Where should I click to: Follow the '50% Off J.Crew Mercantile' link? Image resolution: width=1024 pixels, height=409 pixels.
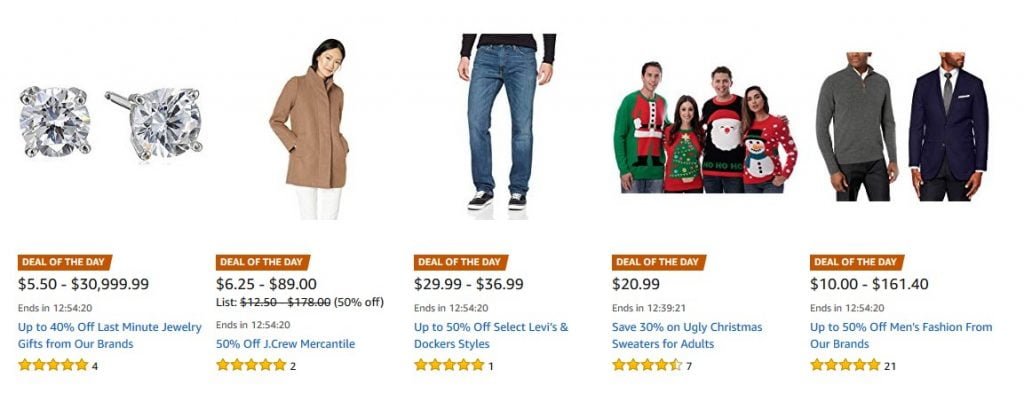click(x=285, y=344)
